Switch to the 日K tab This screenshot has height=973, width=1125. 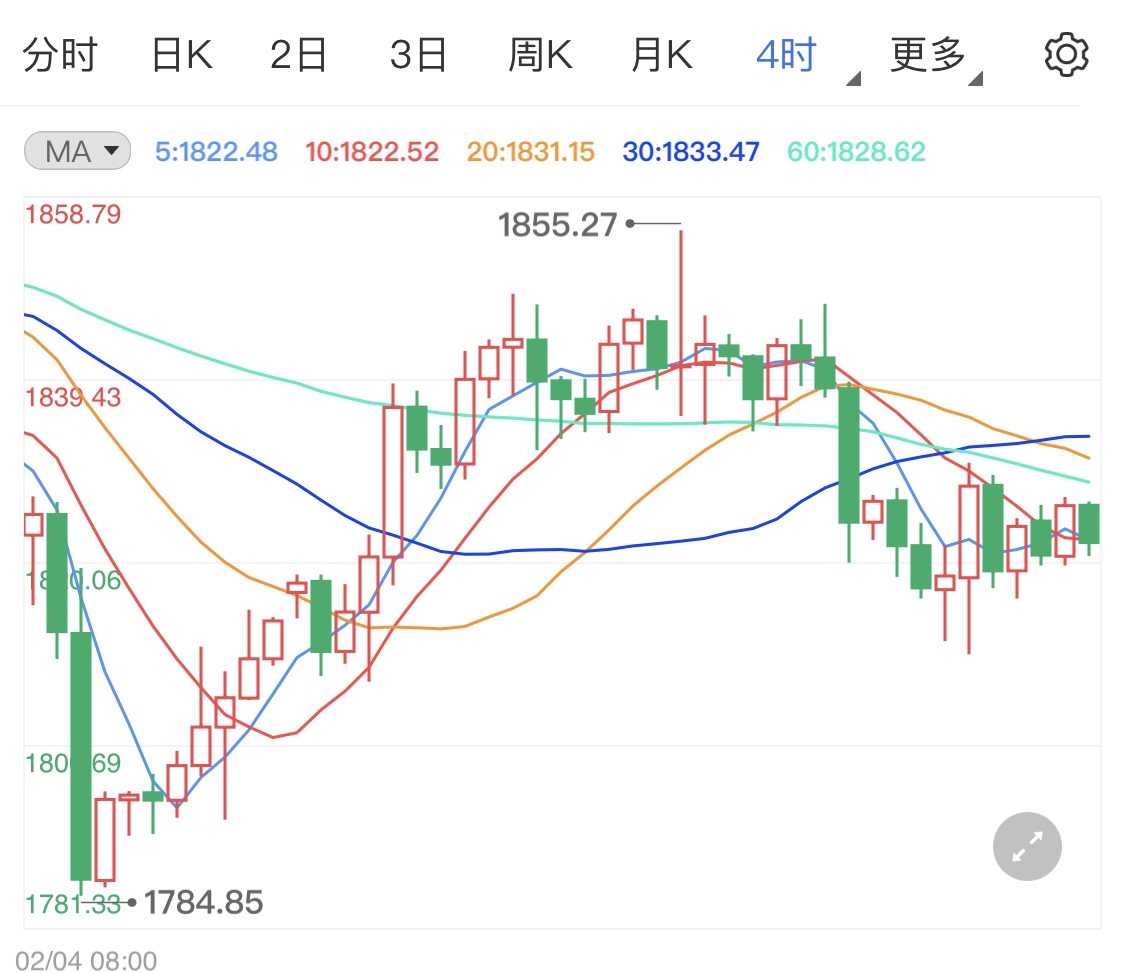click(182, 55)
